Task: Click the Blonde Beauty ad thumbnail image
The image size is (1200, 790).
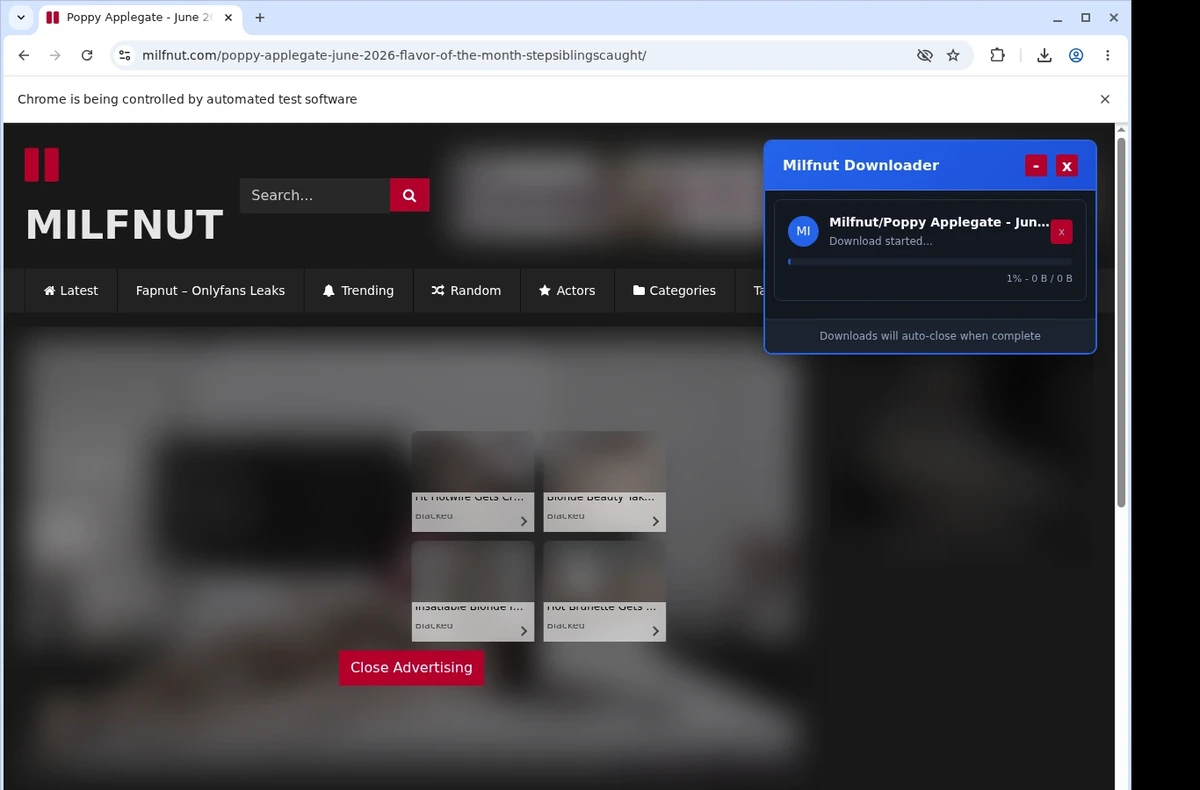Action: coord(604,462)
